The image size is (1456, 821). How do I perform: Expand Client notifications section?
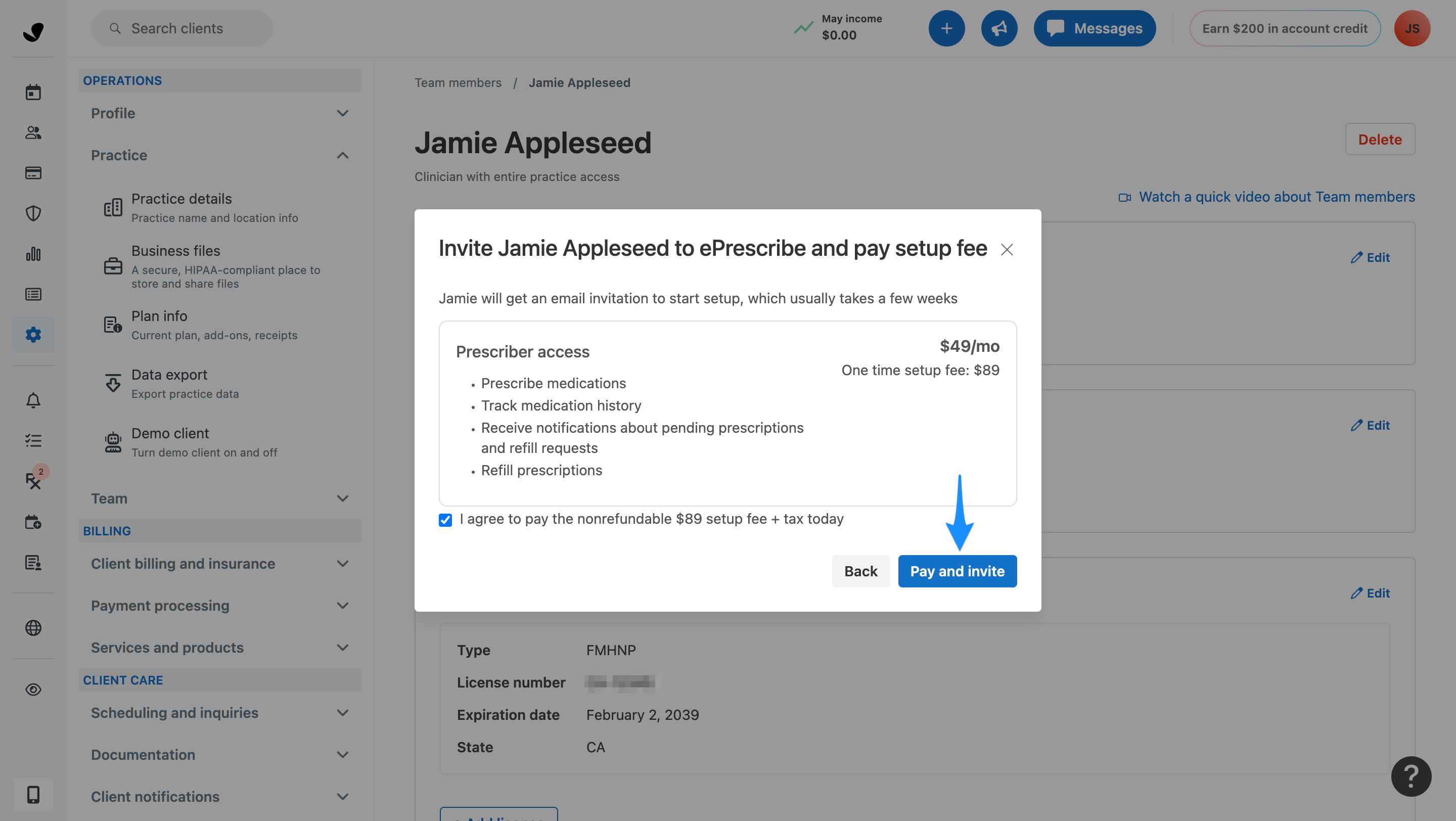(x=219, y=796)
